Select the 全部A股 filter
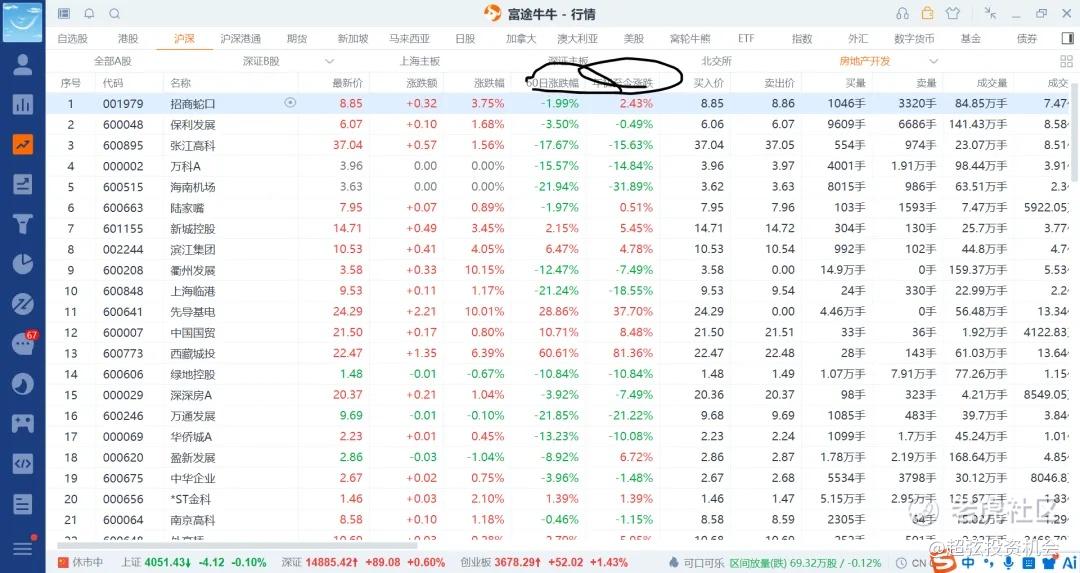The image size is (1080, 573). click(x=113, y=61)
